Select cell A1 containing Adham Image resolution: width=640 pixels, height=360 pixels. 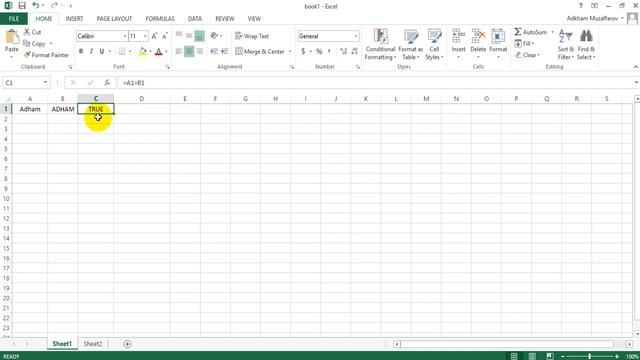30,109
